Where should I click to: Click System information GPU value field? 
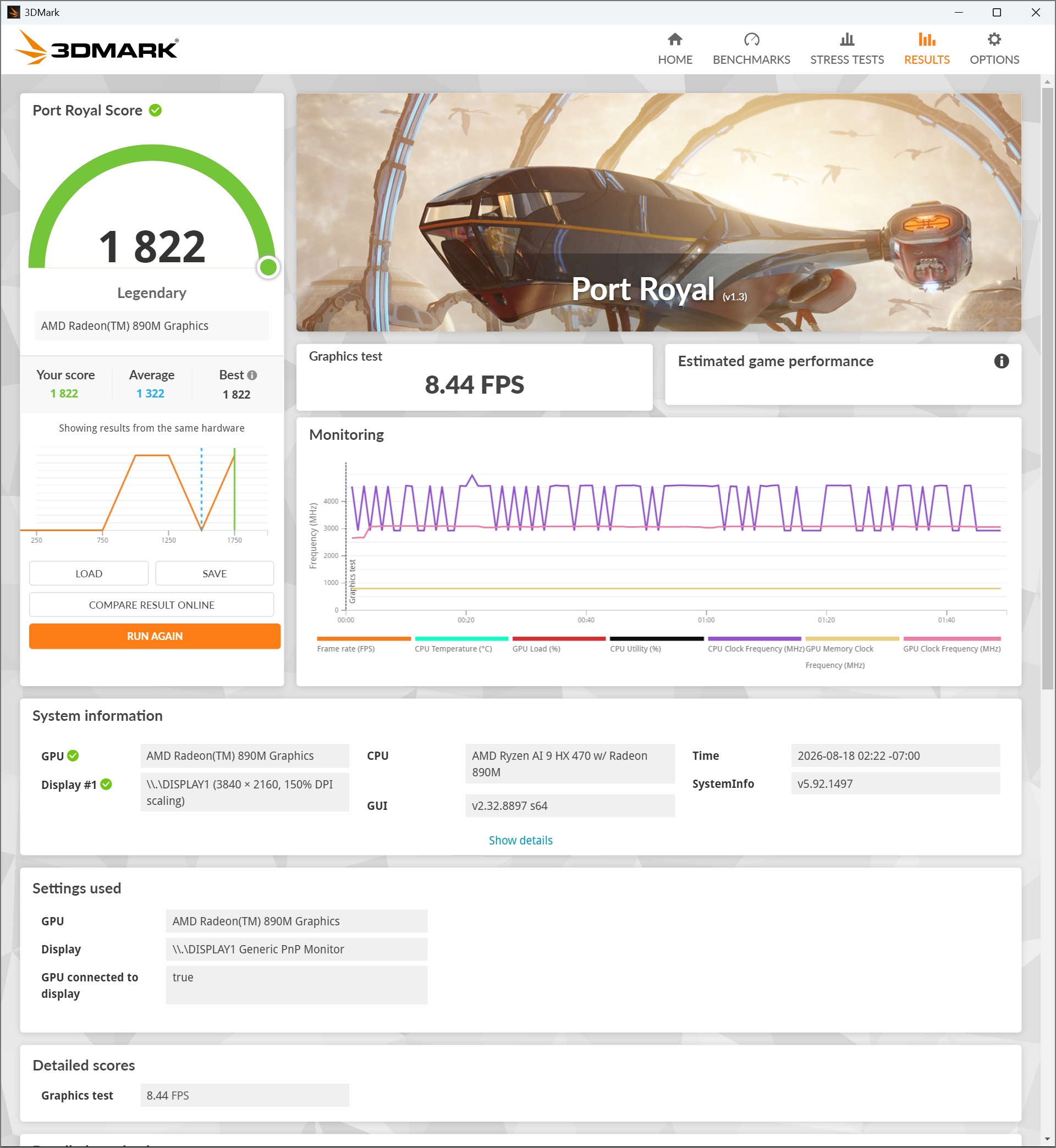click(245, 755)
